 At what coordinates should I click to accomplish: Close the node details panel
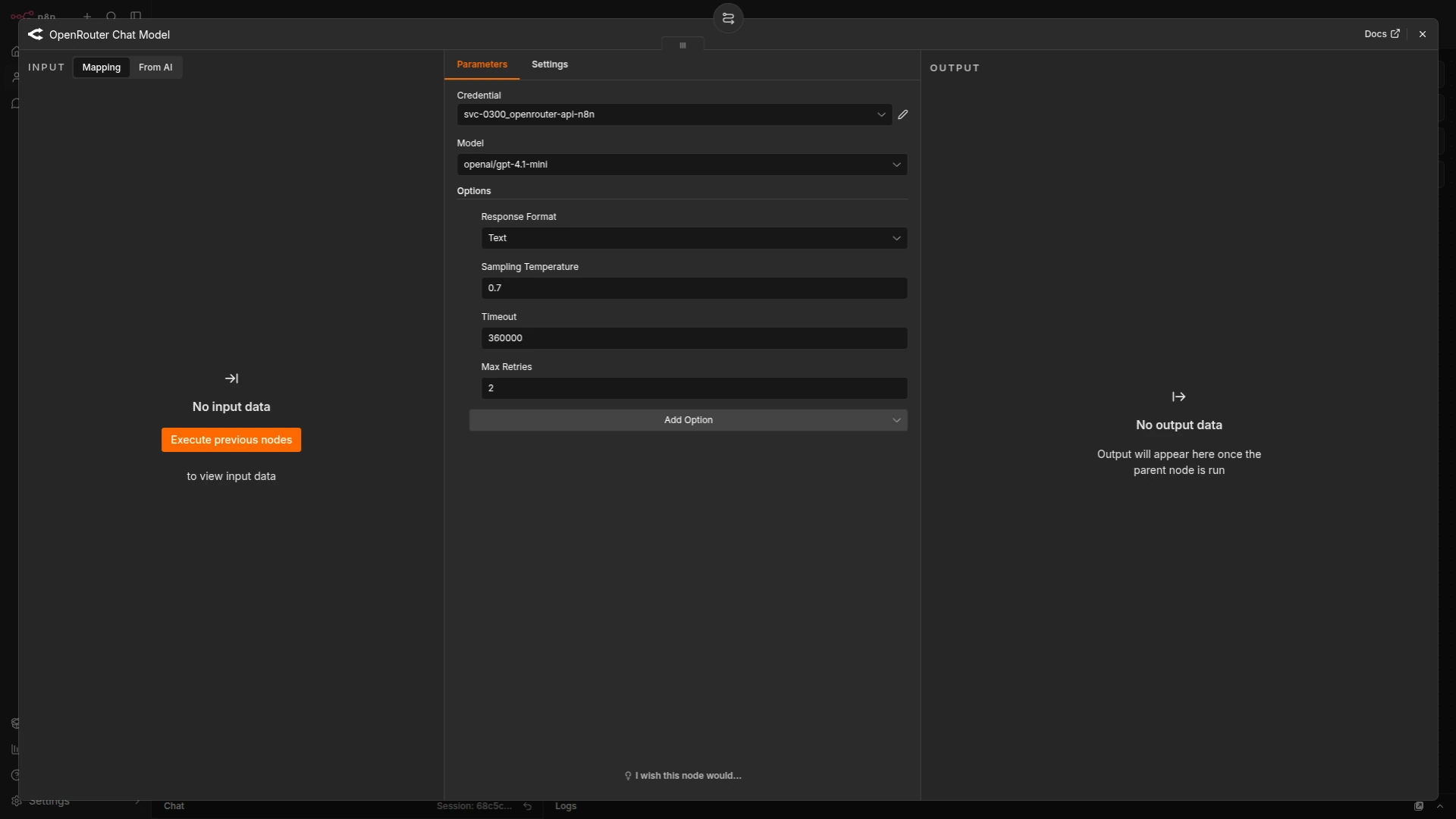pos(1423,34)
